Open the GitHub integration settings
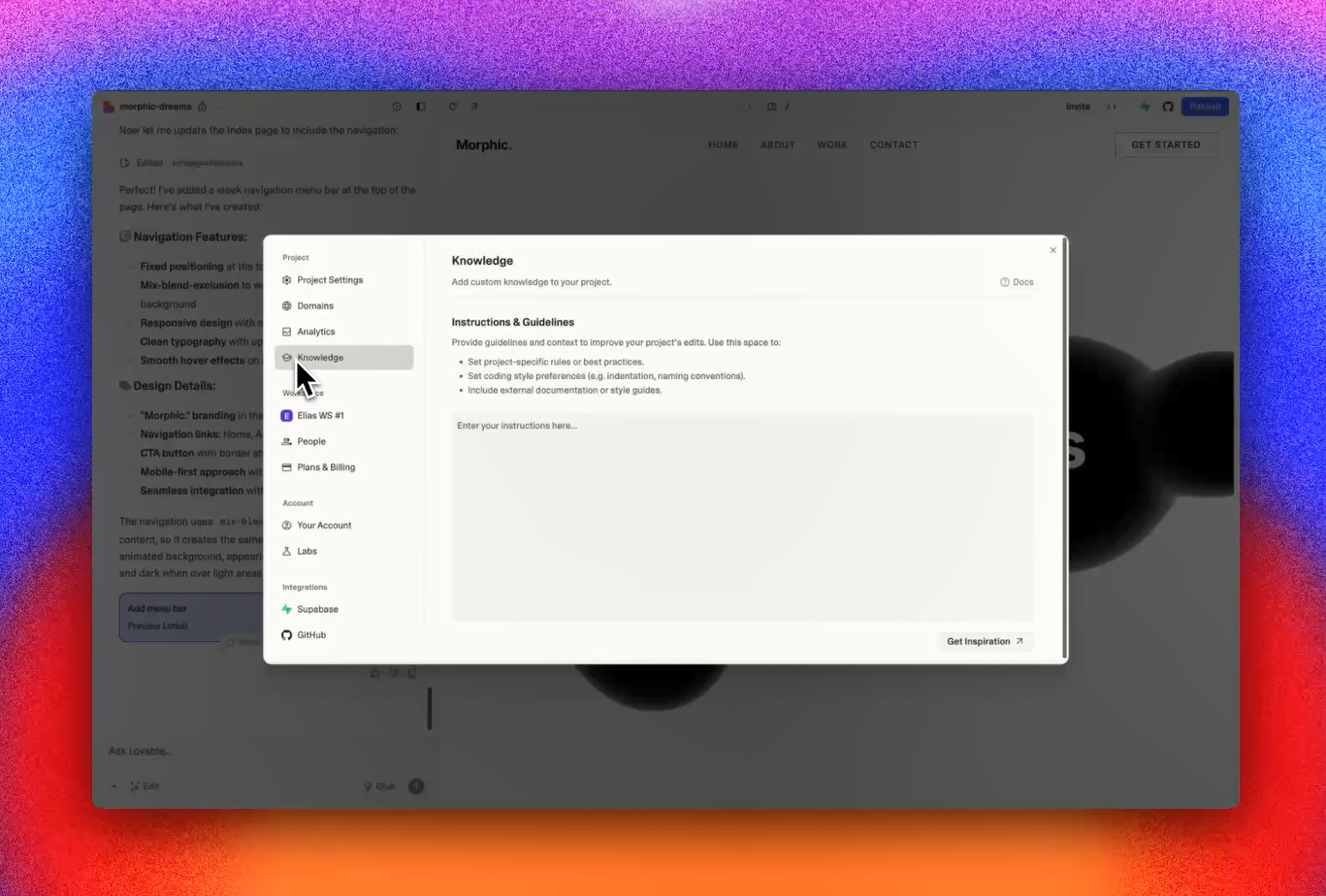Viewport: 1326px width, 896px height. click(343, 635)
